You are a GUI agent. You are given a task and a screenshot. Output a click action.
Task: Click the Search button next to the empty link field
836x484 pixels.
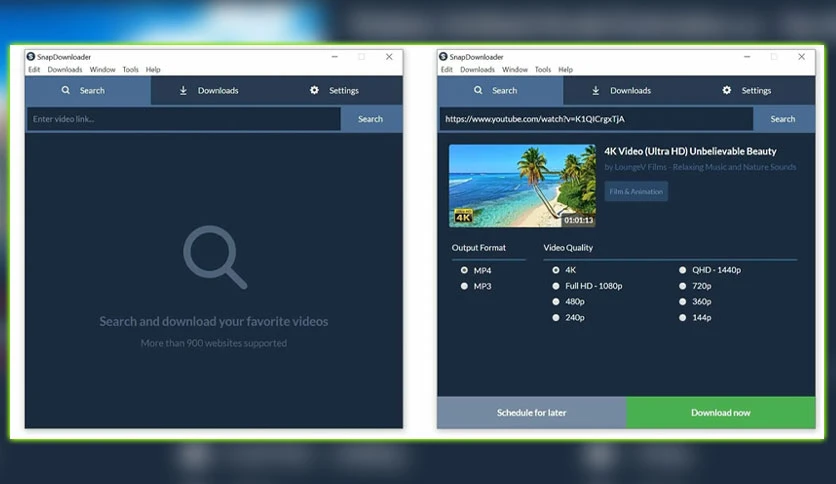[371, 119]
